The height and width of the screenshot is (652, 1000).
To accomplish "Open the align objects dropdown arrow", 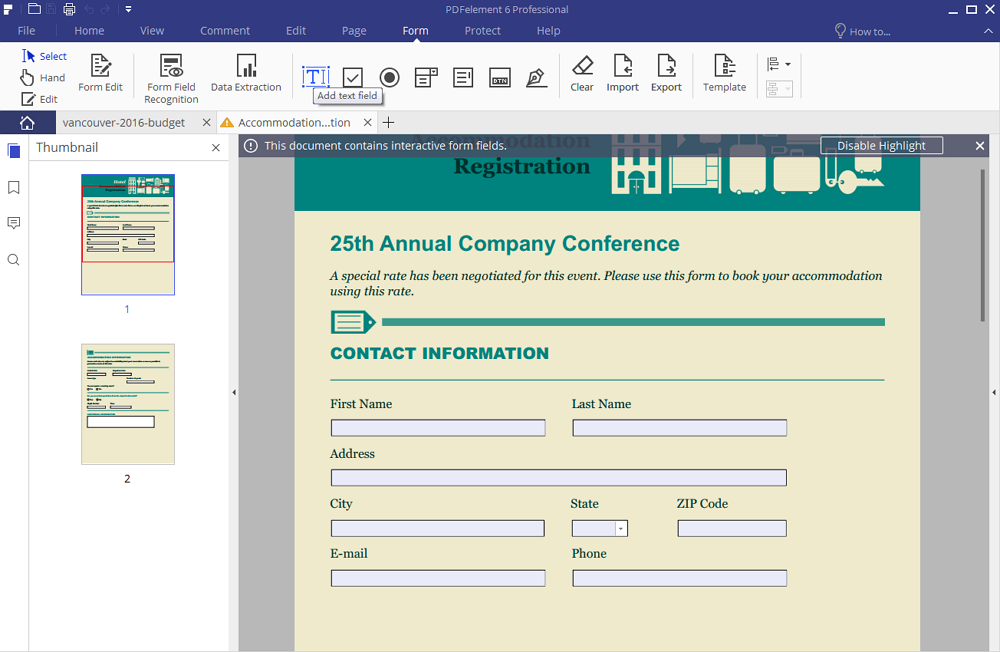I will 788,64.
